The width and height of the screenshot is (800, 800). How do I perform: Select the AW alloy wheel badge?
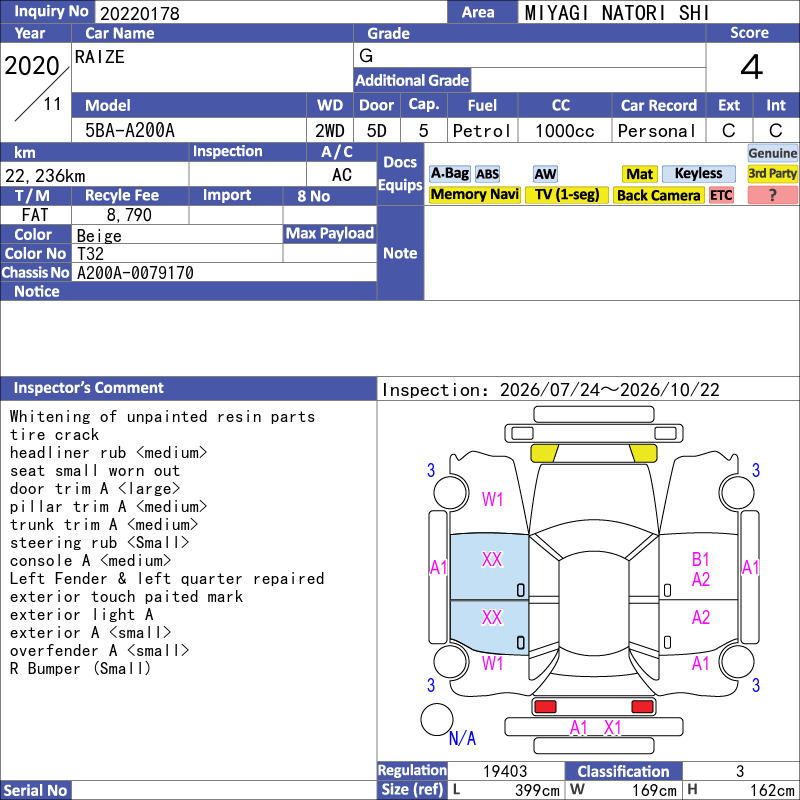pyautogui.click(x=545, y=174)
